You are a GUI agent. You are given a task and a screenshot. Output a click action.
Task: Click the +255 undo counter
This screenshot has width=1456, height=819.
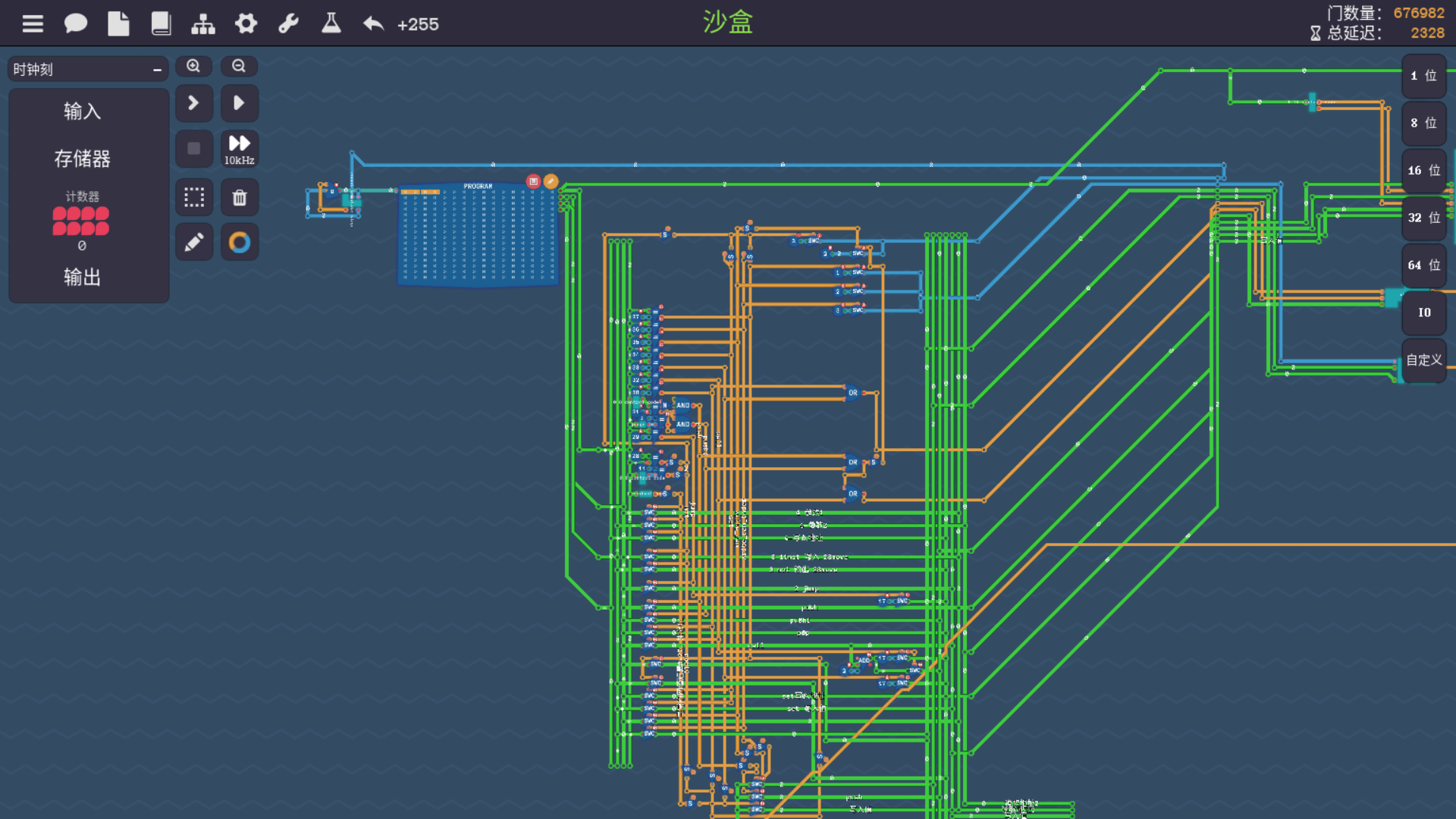418,24
